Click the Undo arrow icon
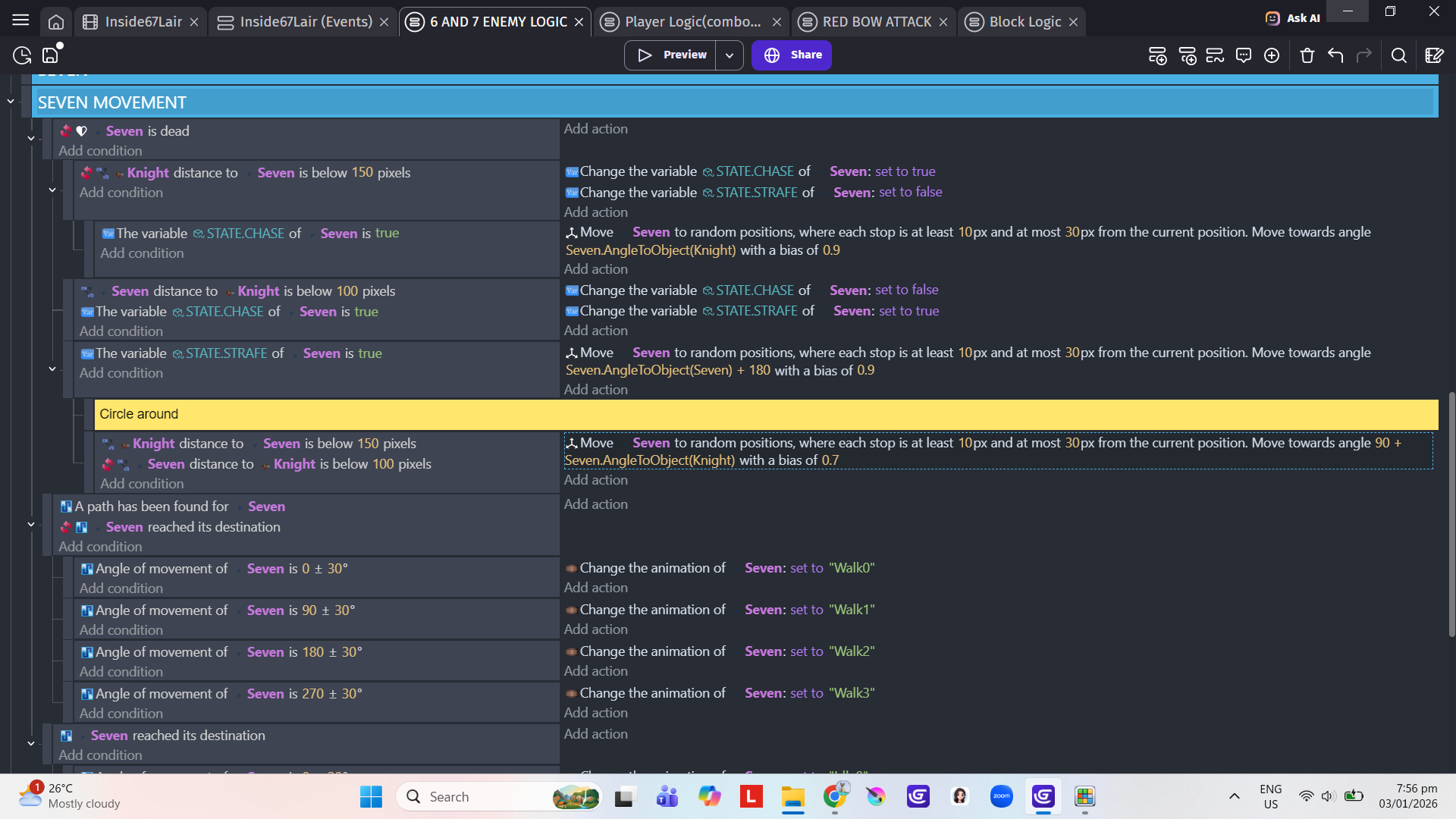 [x=1335, y=55]
